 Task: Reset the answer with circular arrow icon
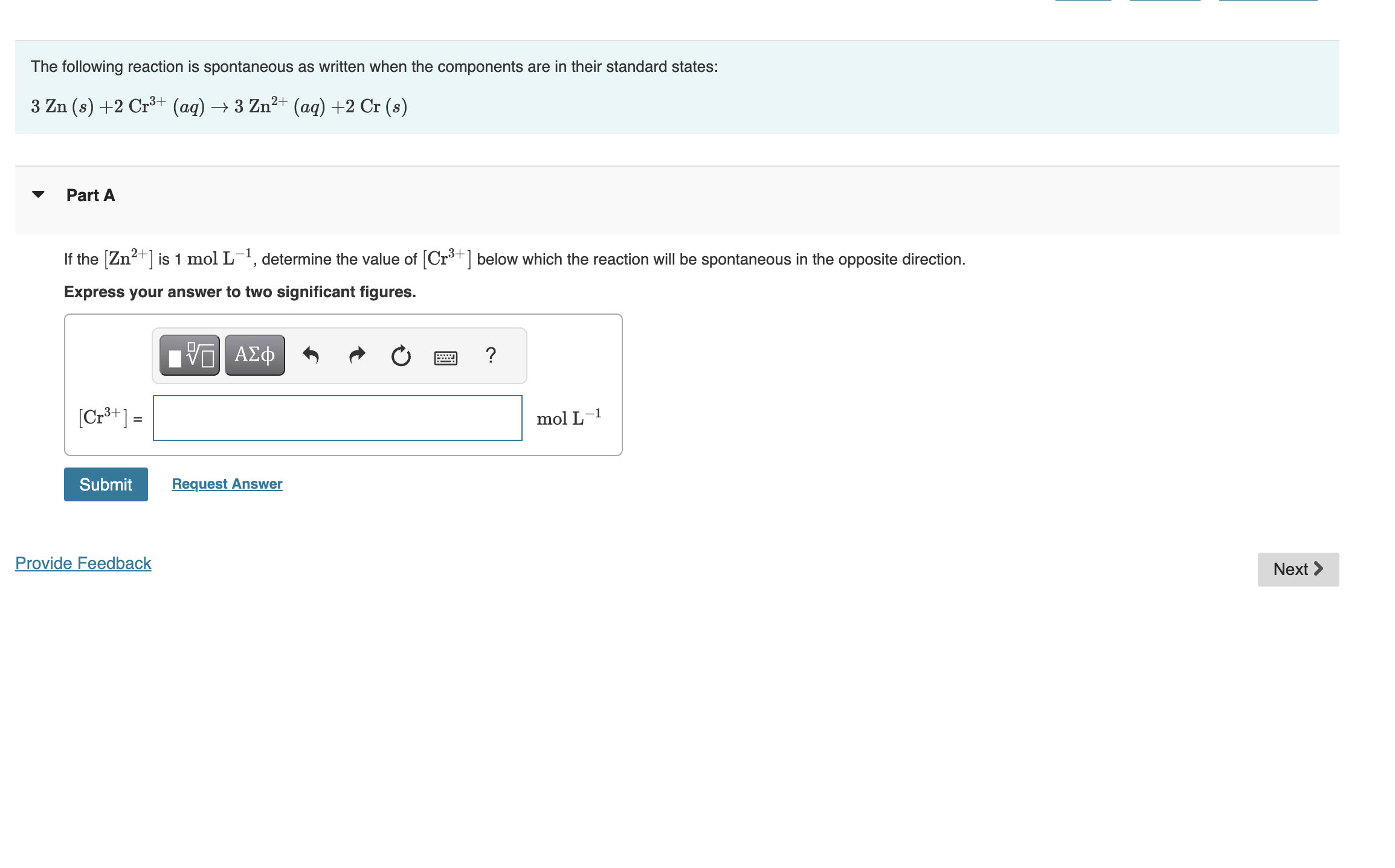tap(401, 355)
